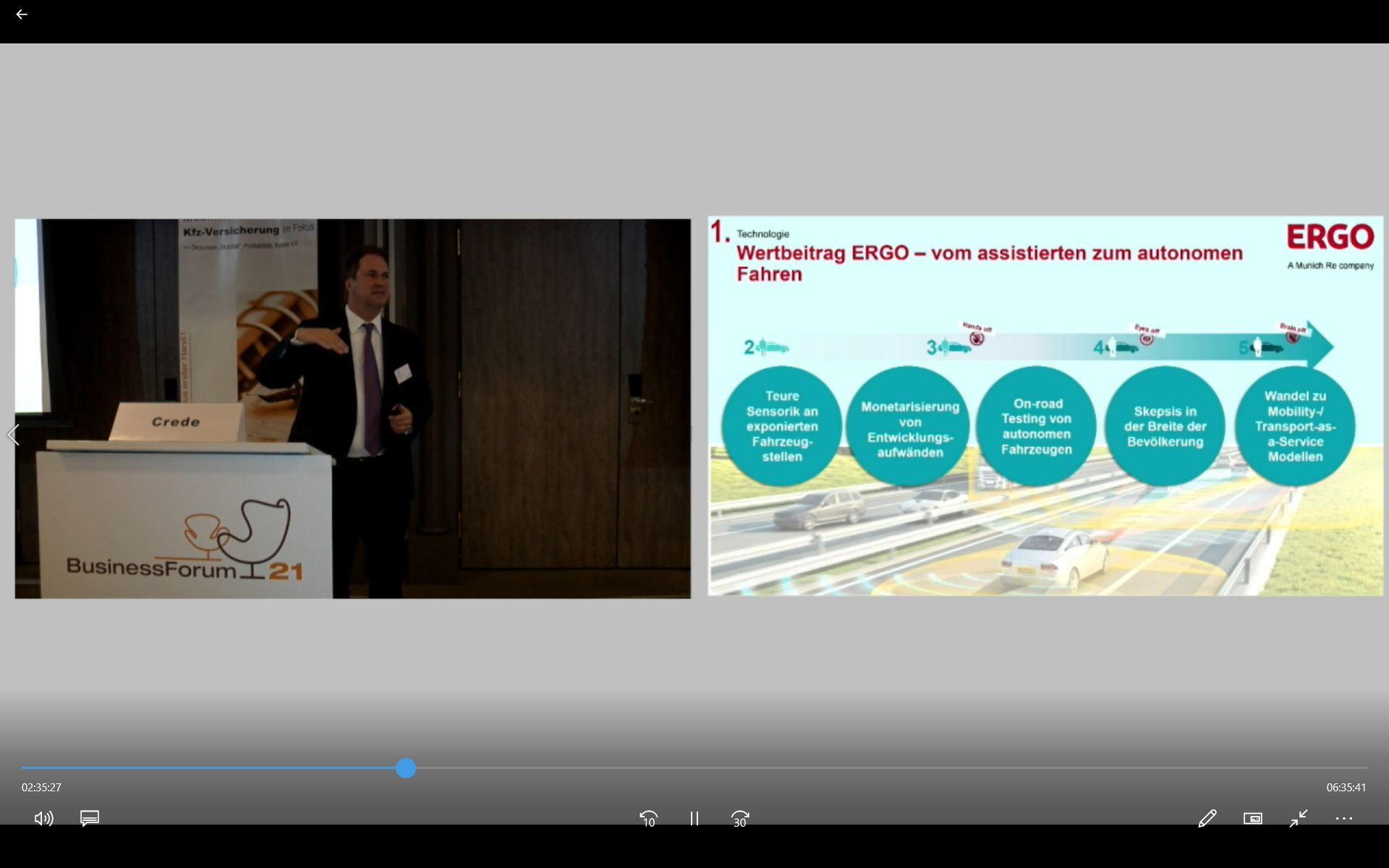The height and width of the screenshot is (868, 1389).
Task: Exit full screen mode
Action: point(1299,818)
